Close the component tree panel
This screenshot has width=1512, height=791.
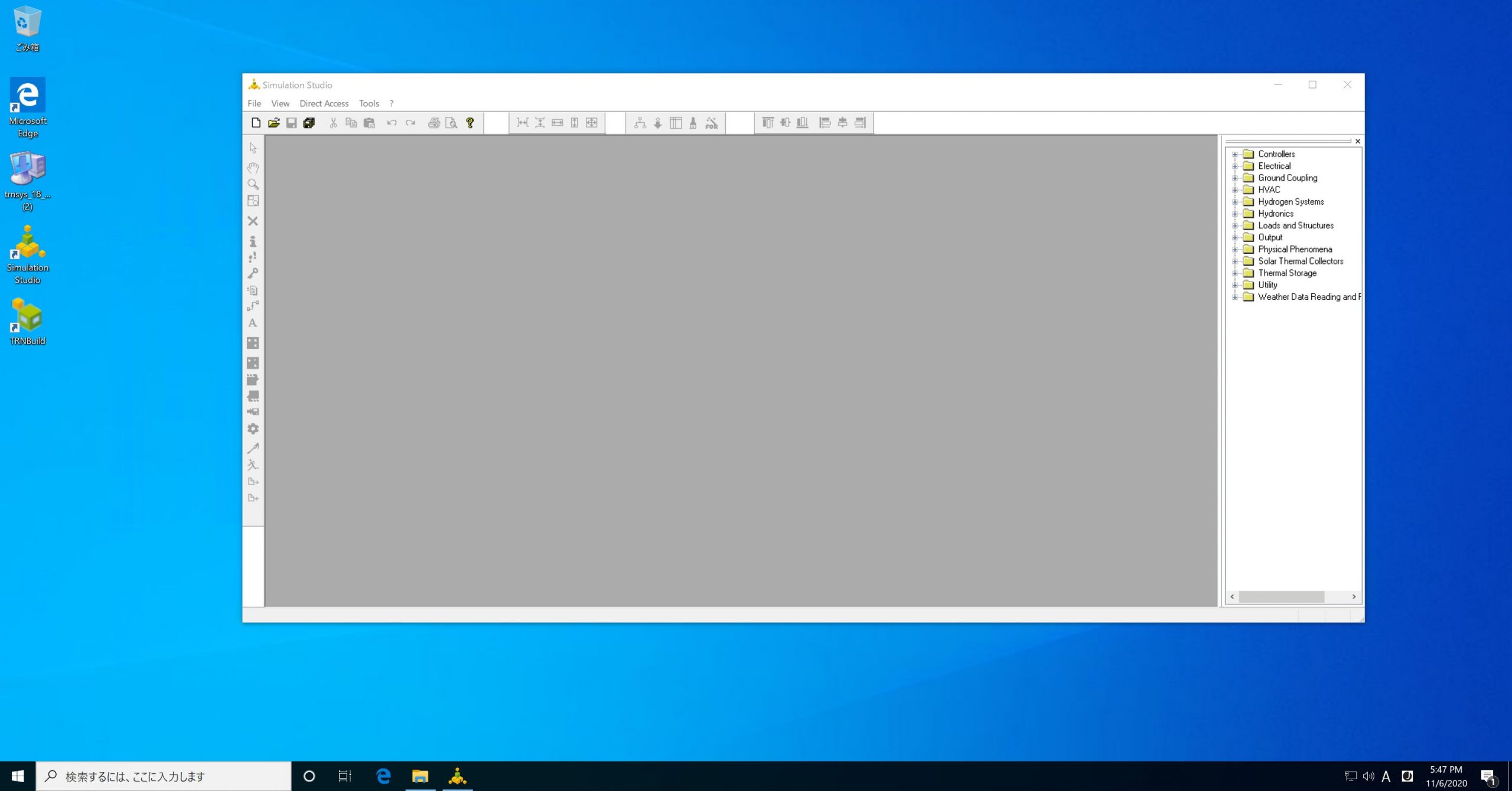1358,141
